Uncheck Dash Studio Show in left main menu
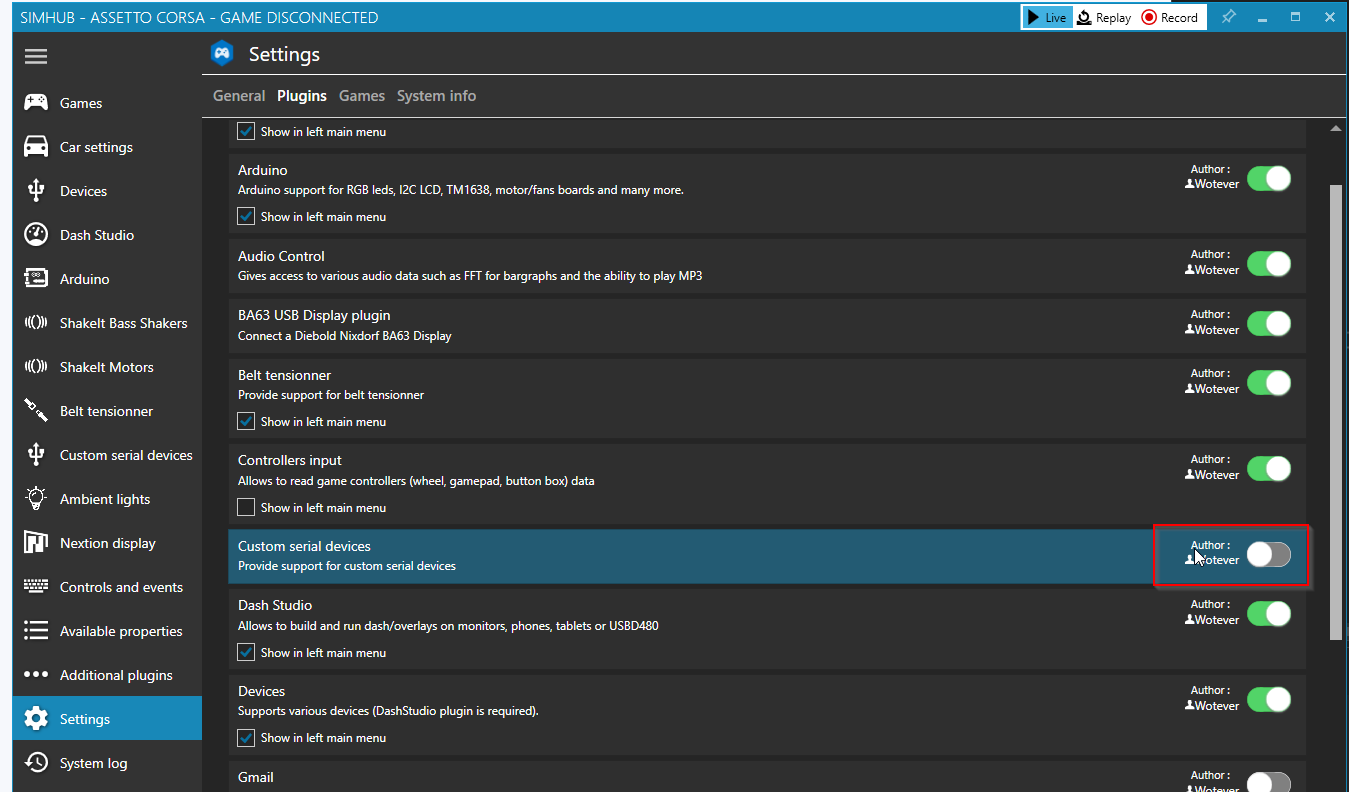This screenshot has width=1349, height=792. (245, 652)
